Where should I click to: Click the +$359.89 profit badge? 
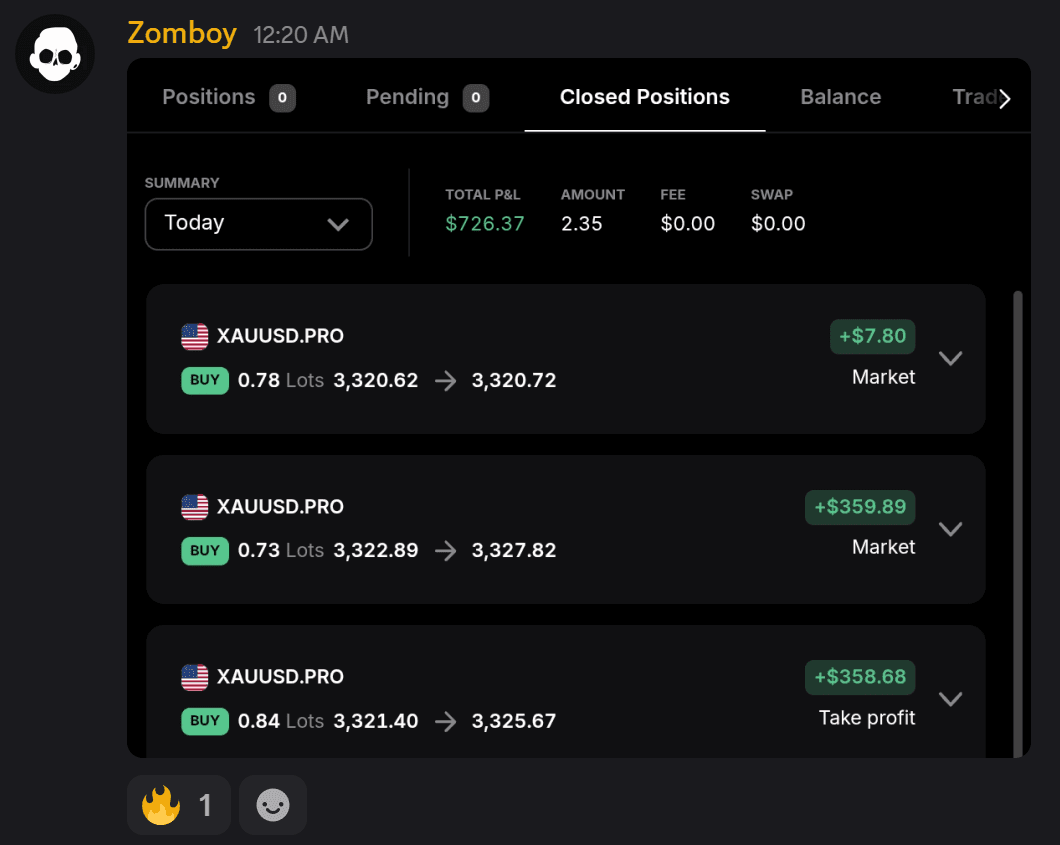tap(860, 507)
